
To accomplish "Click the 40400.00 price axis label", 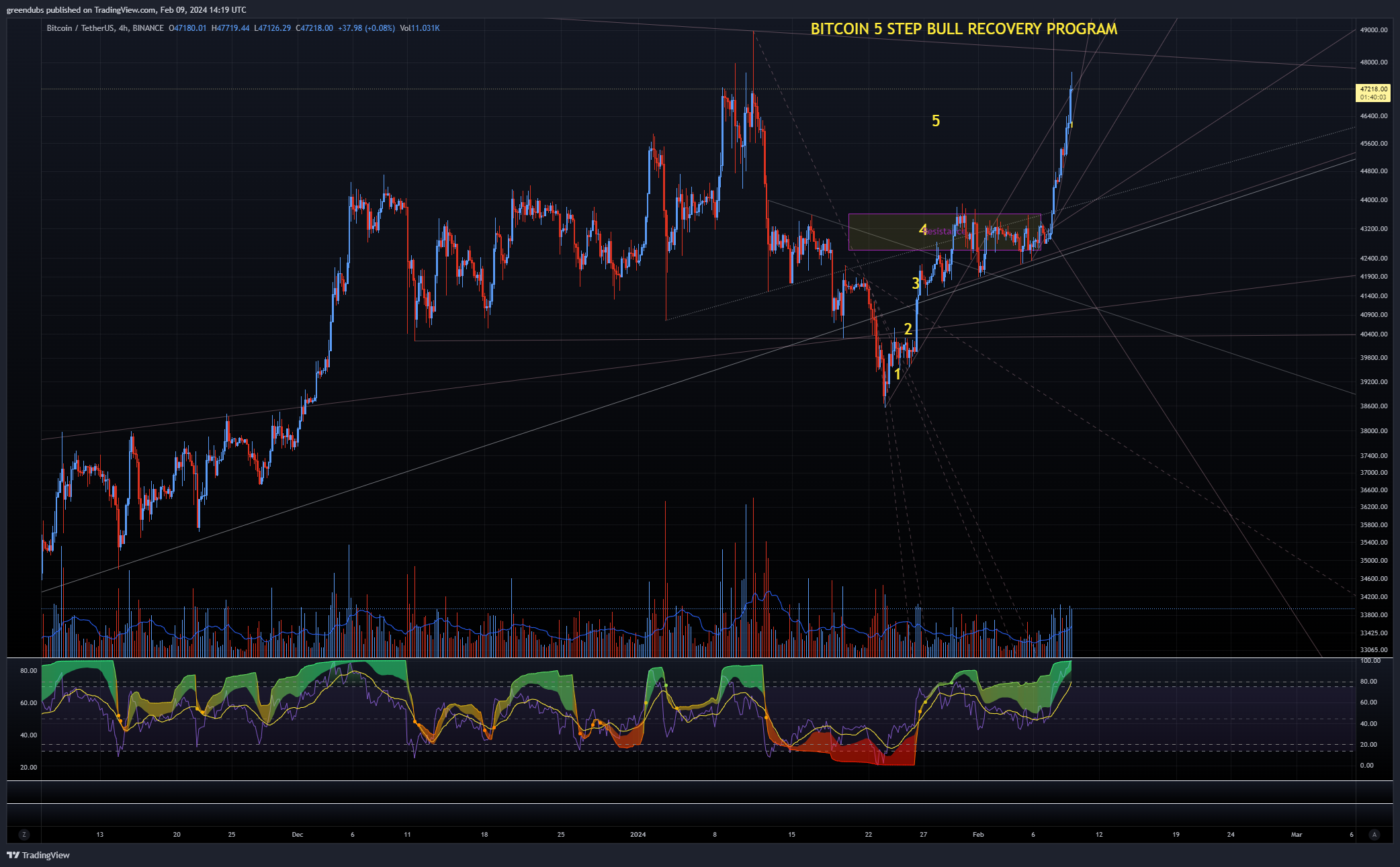I will [1374, 334].
